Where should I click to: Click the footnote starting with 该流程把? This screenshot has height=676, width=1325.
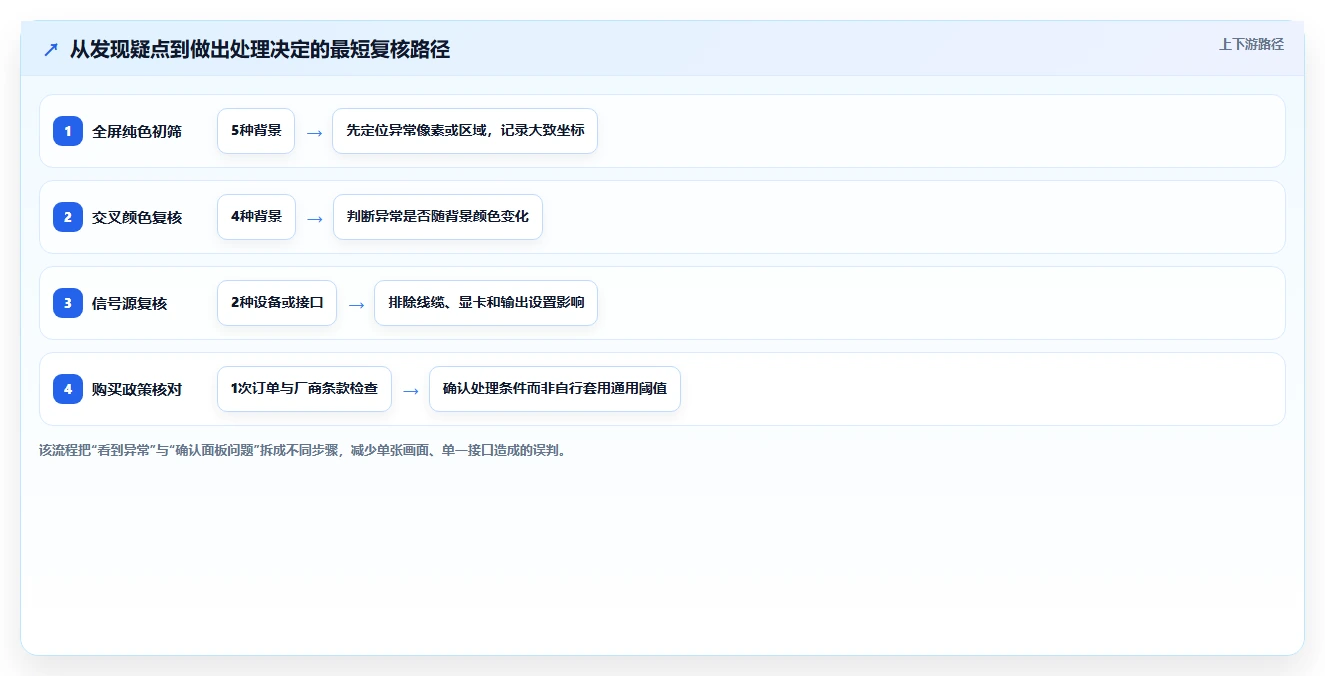tap(304, 450)
